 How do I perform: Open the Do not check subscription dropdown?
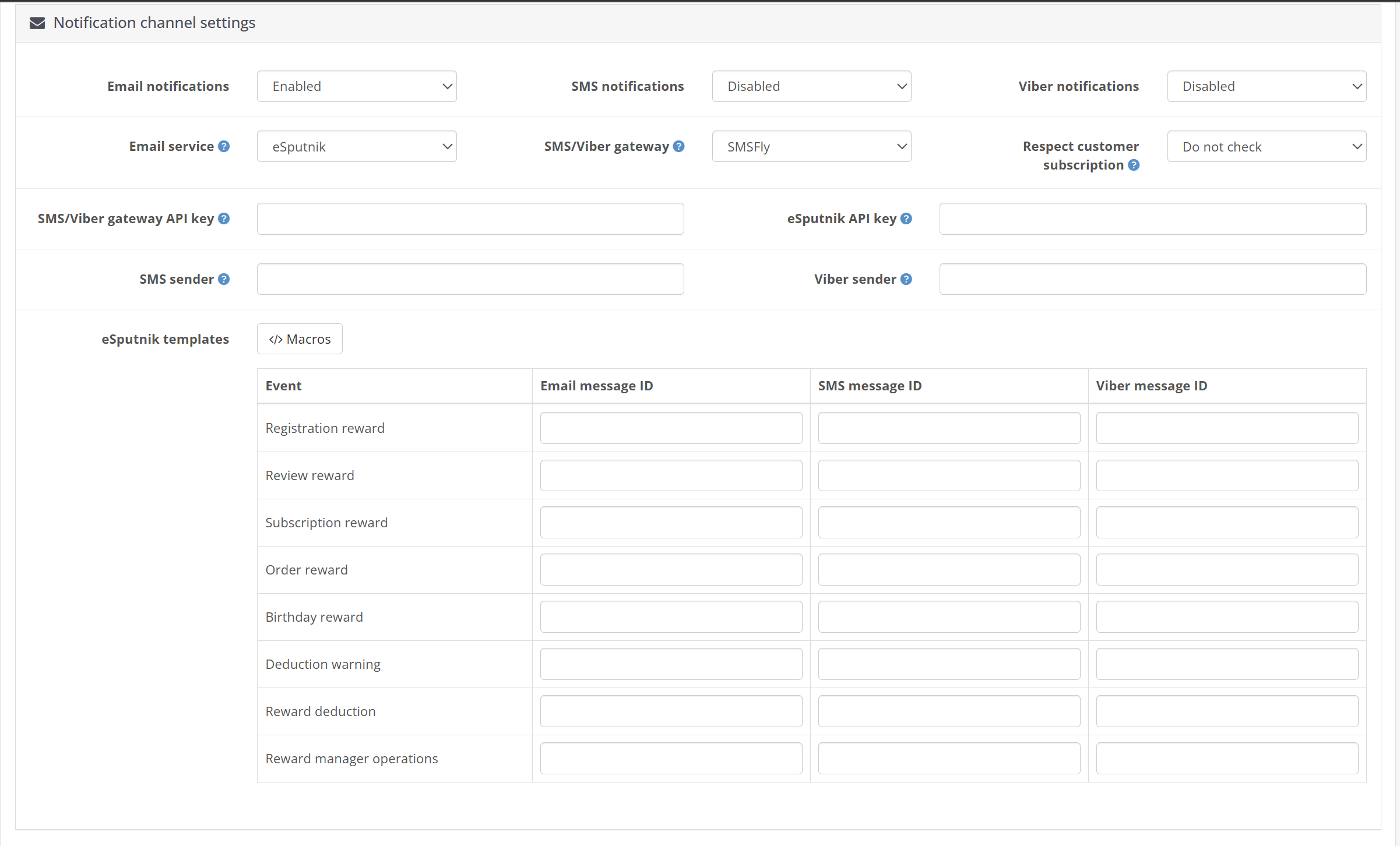tap(1267, 146)
